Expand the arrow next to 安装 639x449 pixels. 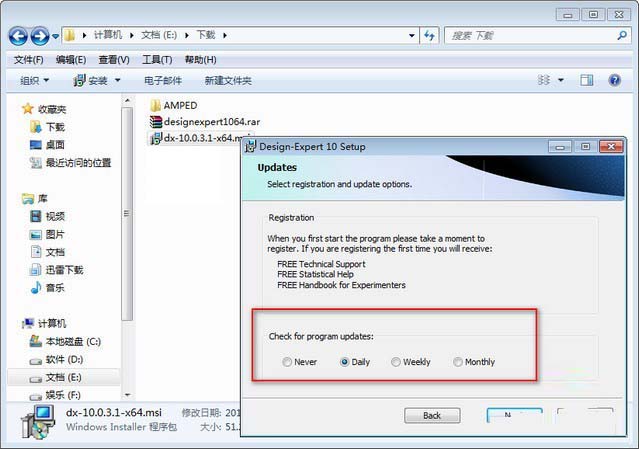click(x=117, y=80)
